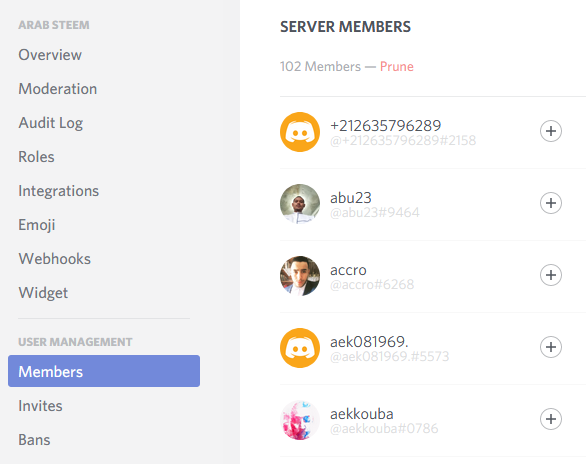This screenshot has width=586, height=464.
Task: Add role to member aek081969.
Action: pyautogui.click(x=550, y=347)
